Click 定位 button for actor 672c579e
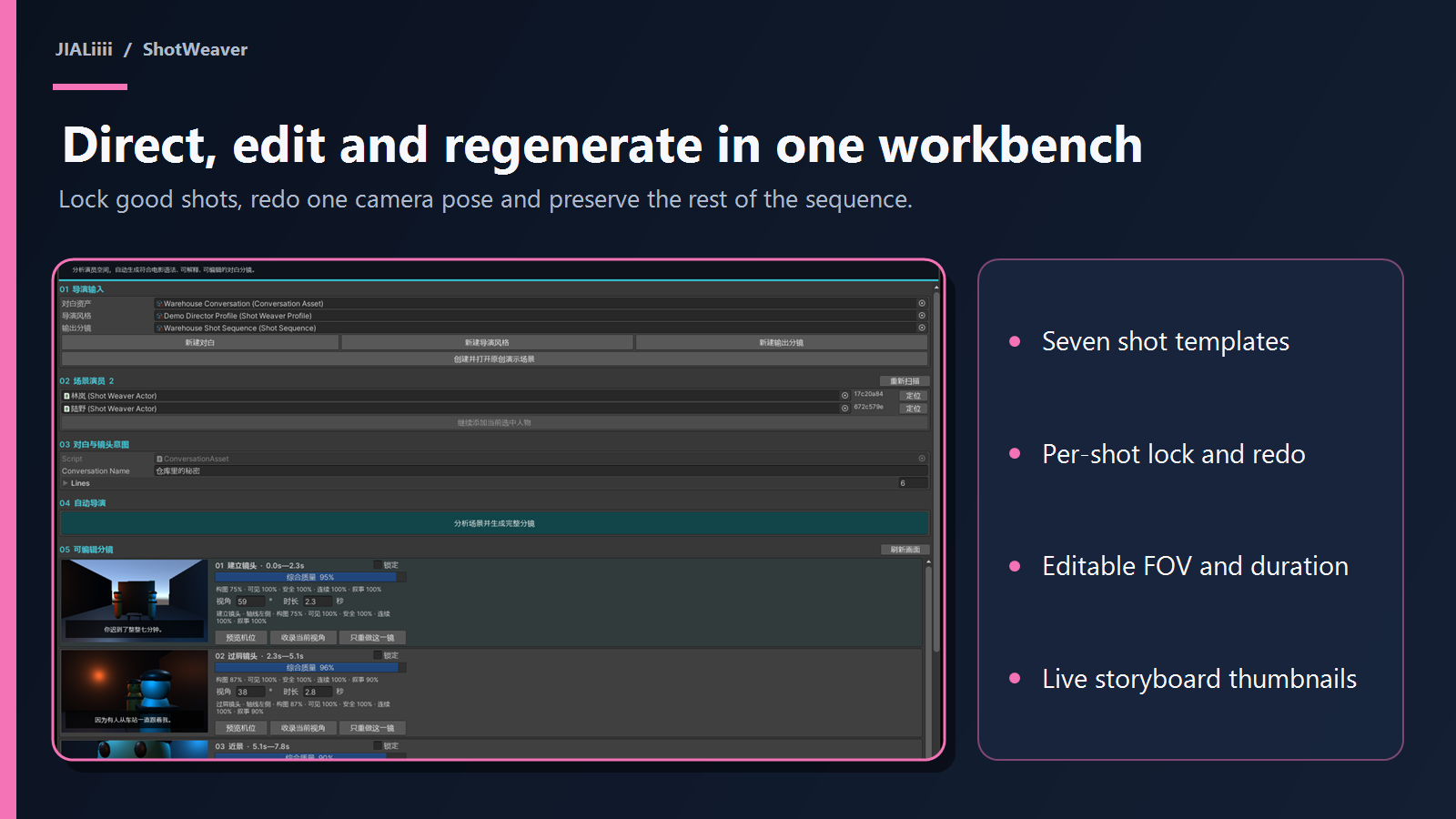This screenshot has height=819, width=1456. (x=914, y=409)
